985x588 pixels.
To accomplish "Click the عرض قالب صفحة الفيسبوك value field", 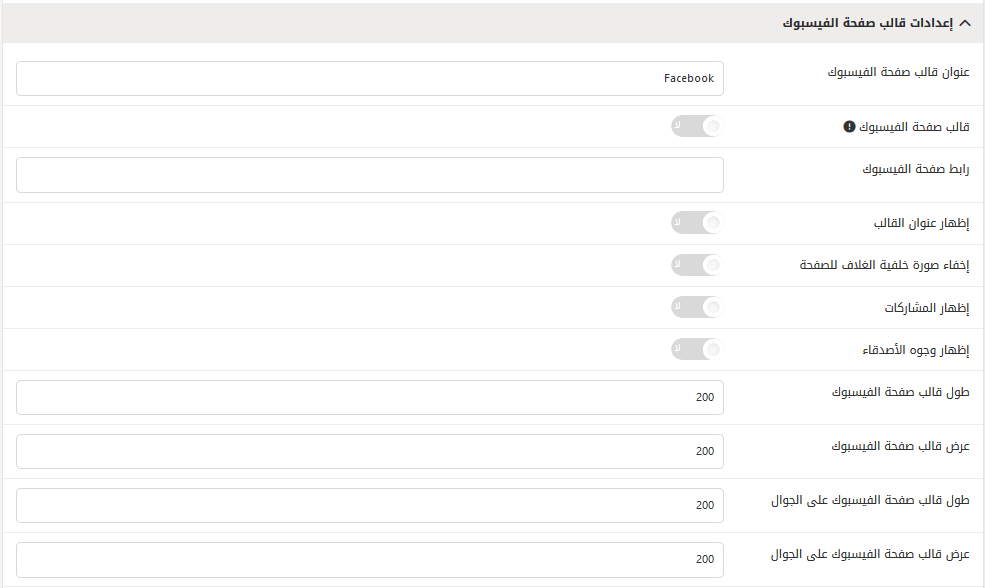I will (x=370, y=451).
